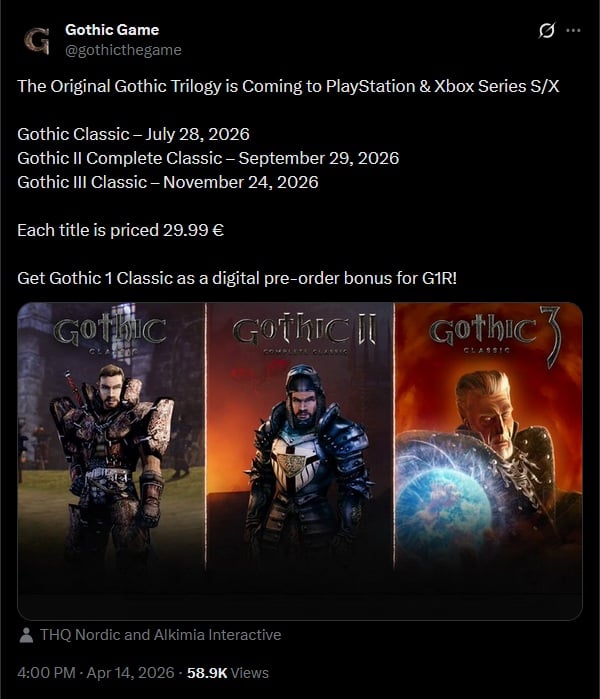Viewport: 600px width, 699px height.
Task: Click the Gothic II September 29 release line
Action: tap(208, 158)
